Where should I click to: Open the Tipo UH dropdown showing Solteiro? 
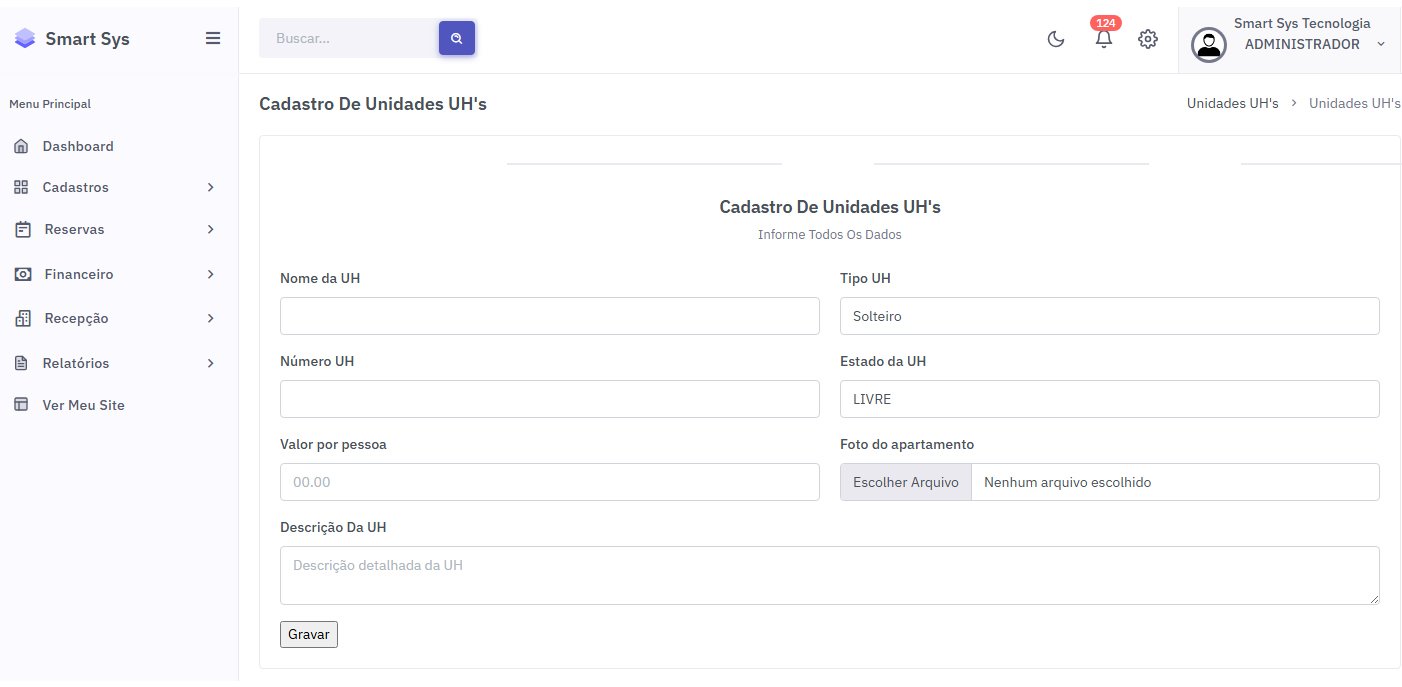click(x=1109, y=316)
